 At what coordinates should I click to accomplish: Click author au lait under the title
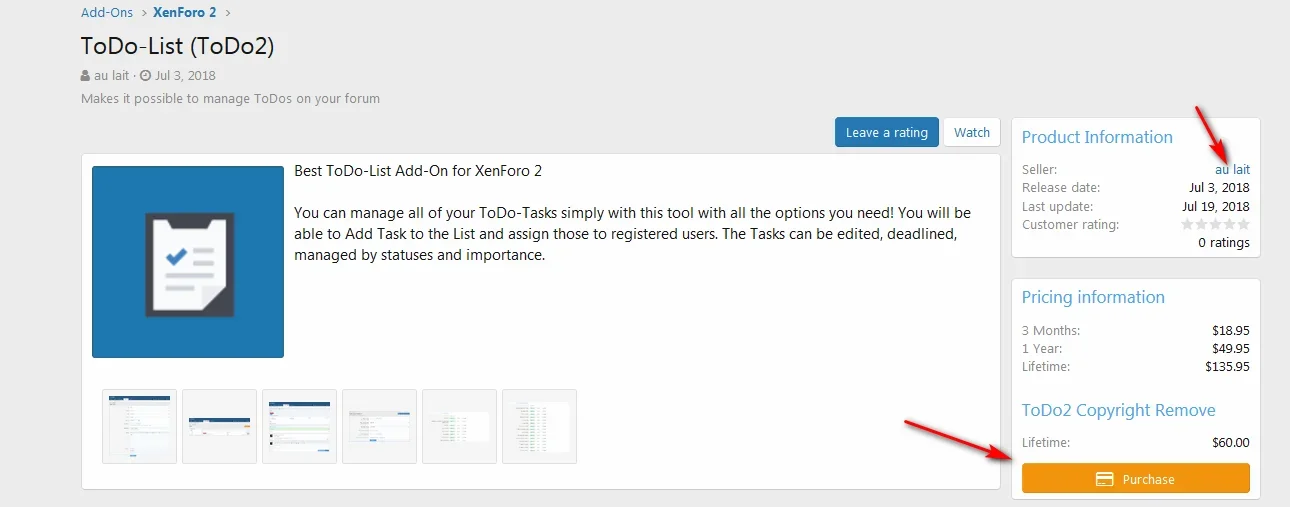[x=114, y=76]
